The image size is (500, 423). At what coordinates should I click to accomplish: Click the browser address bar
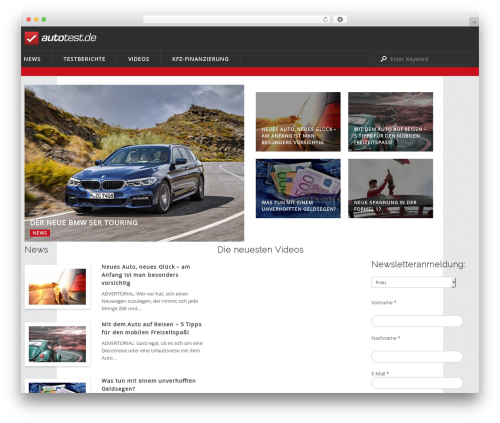237,19
